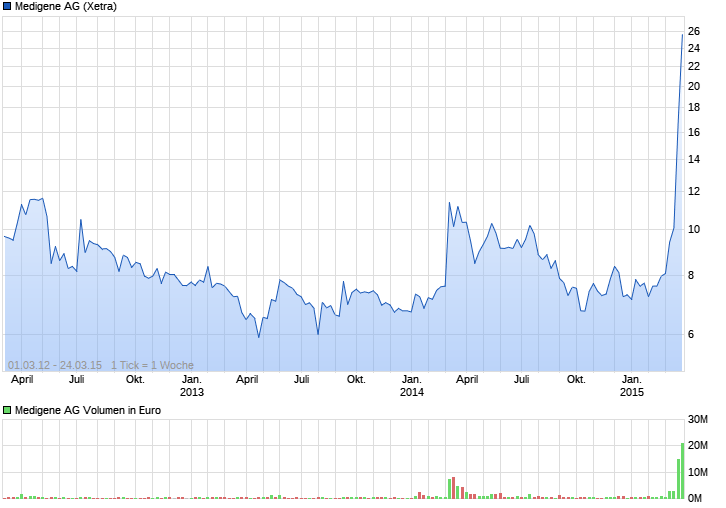This screenshot has width=726, height=508.
Task: Click the price axis label 16
Action: [x=694, y=132]
